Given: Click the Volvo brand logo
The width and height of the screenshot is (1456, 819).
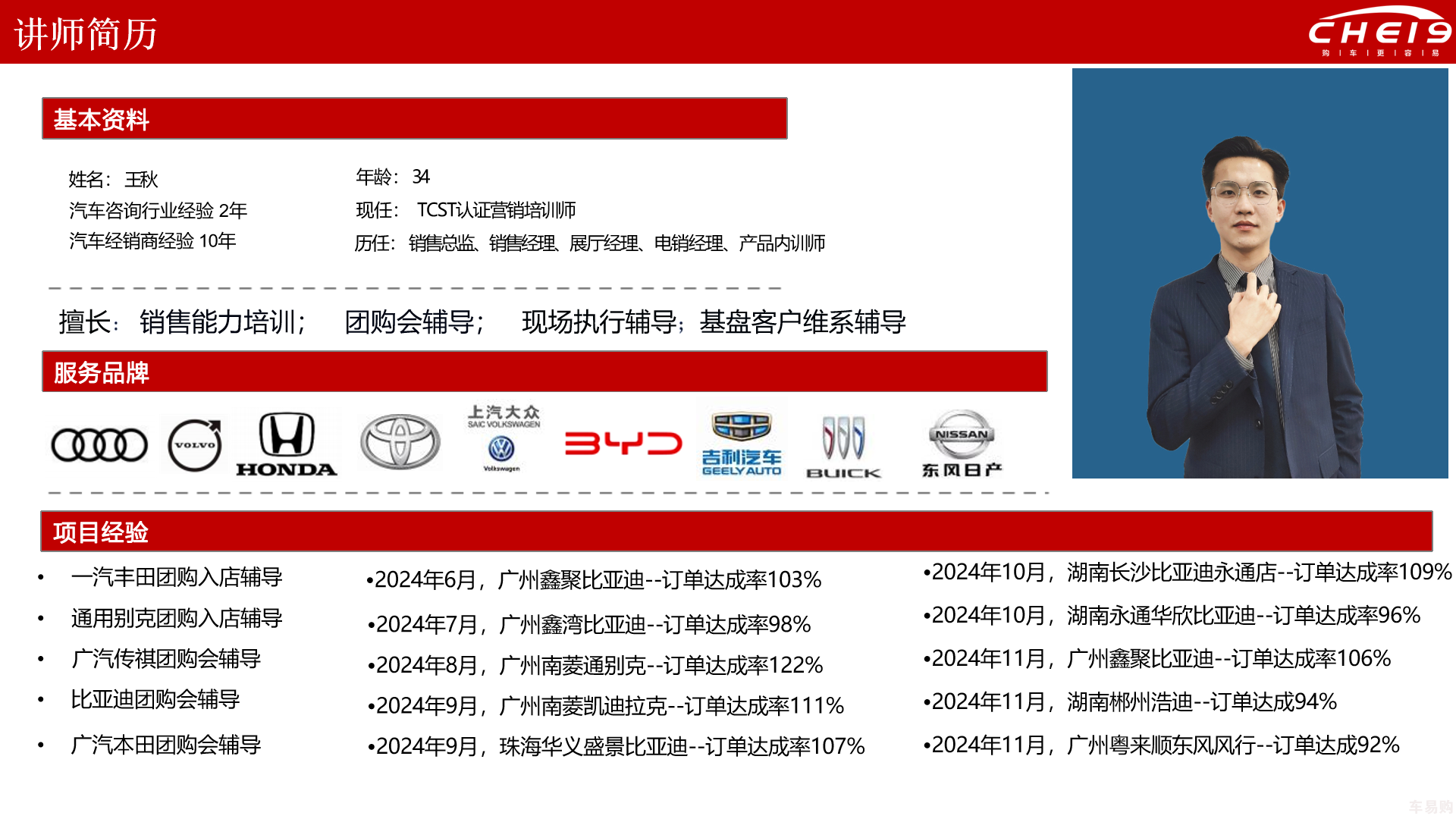Looking at the screenshot, I should click(195, 445).
